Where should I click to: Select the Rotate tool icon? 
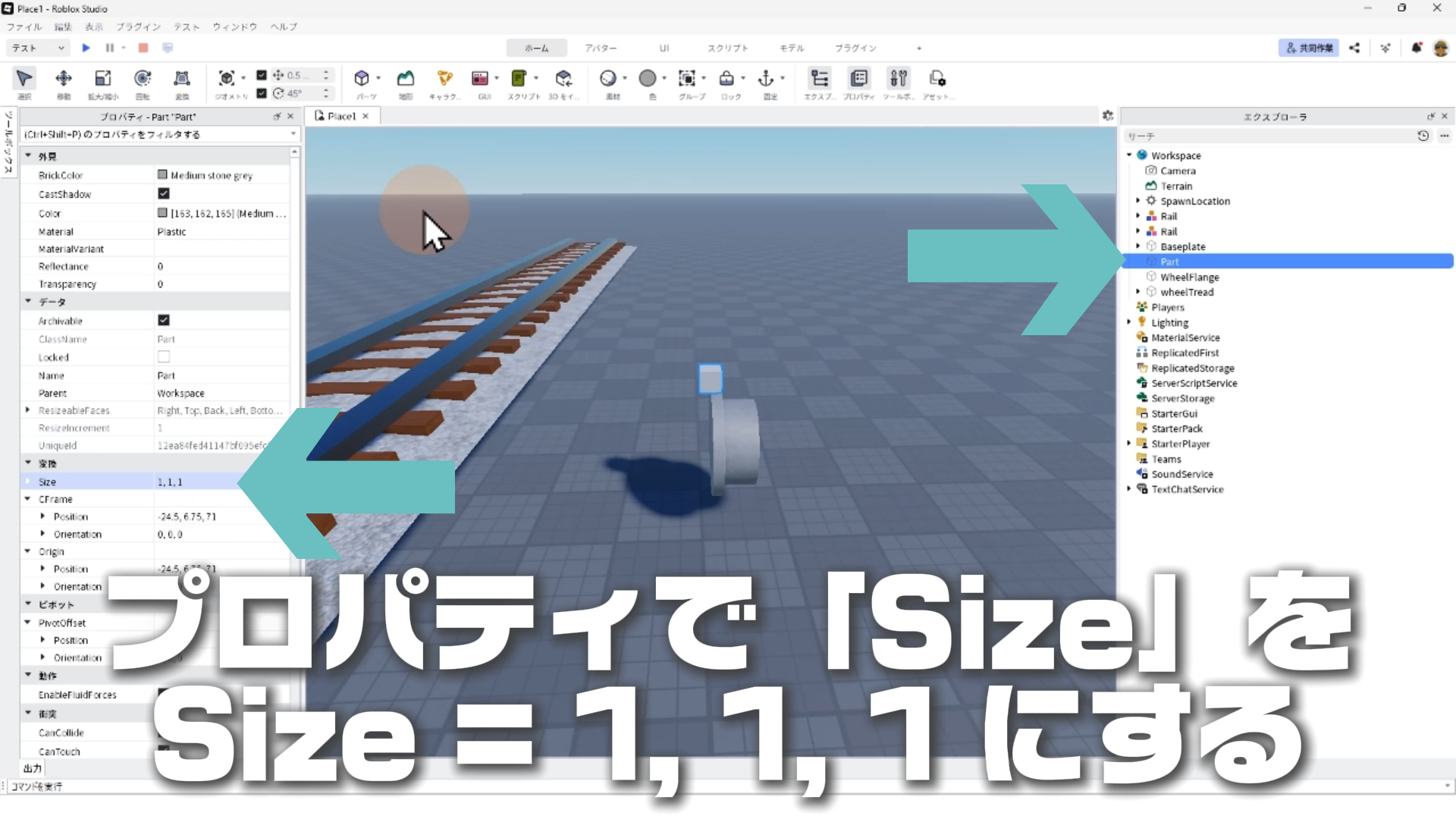click(143, 78)
